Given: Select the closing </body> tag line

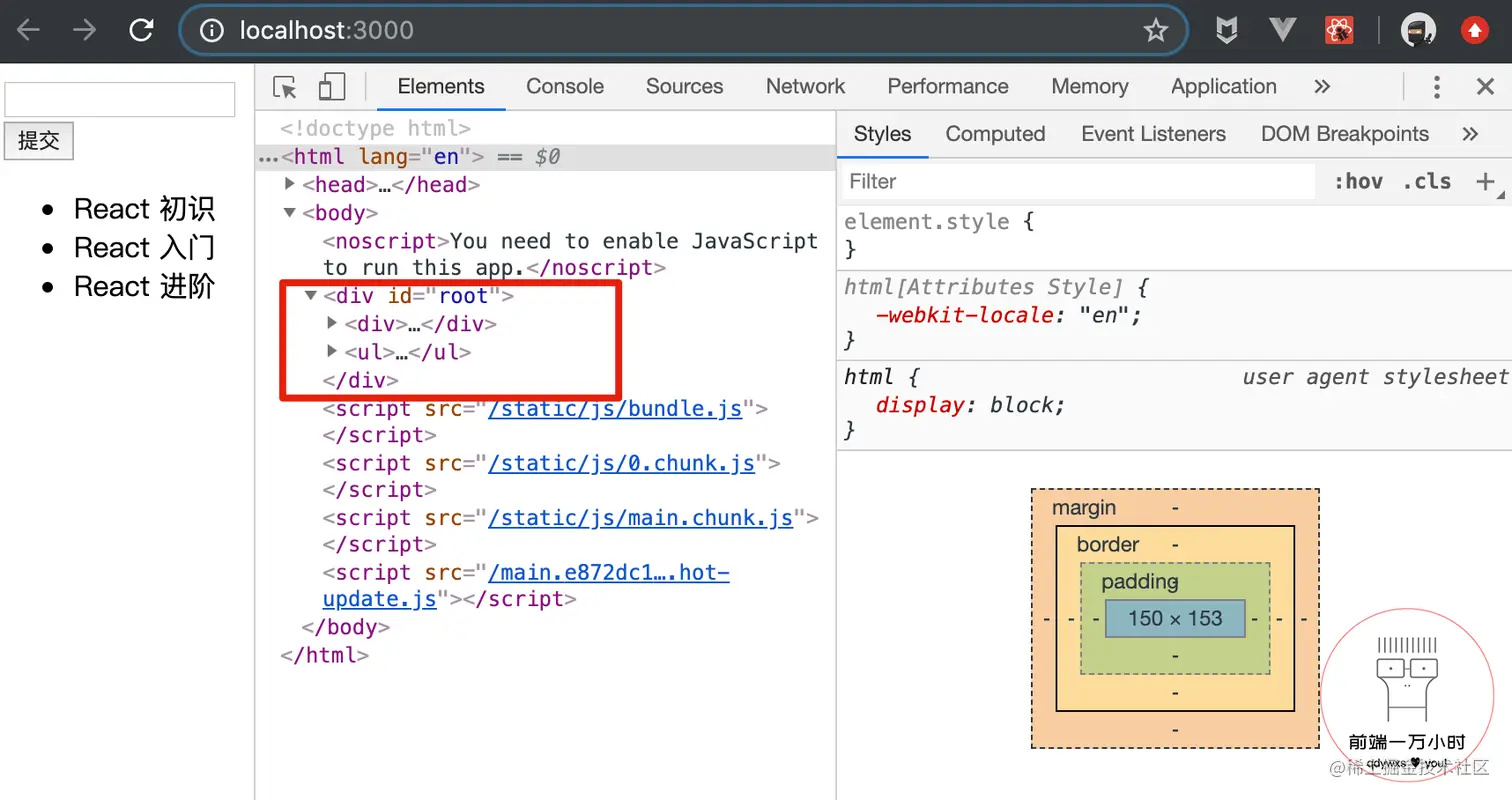Looking at the screenshot, I should [345, 628].
